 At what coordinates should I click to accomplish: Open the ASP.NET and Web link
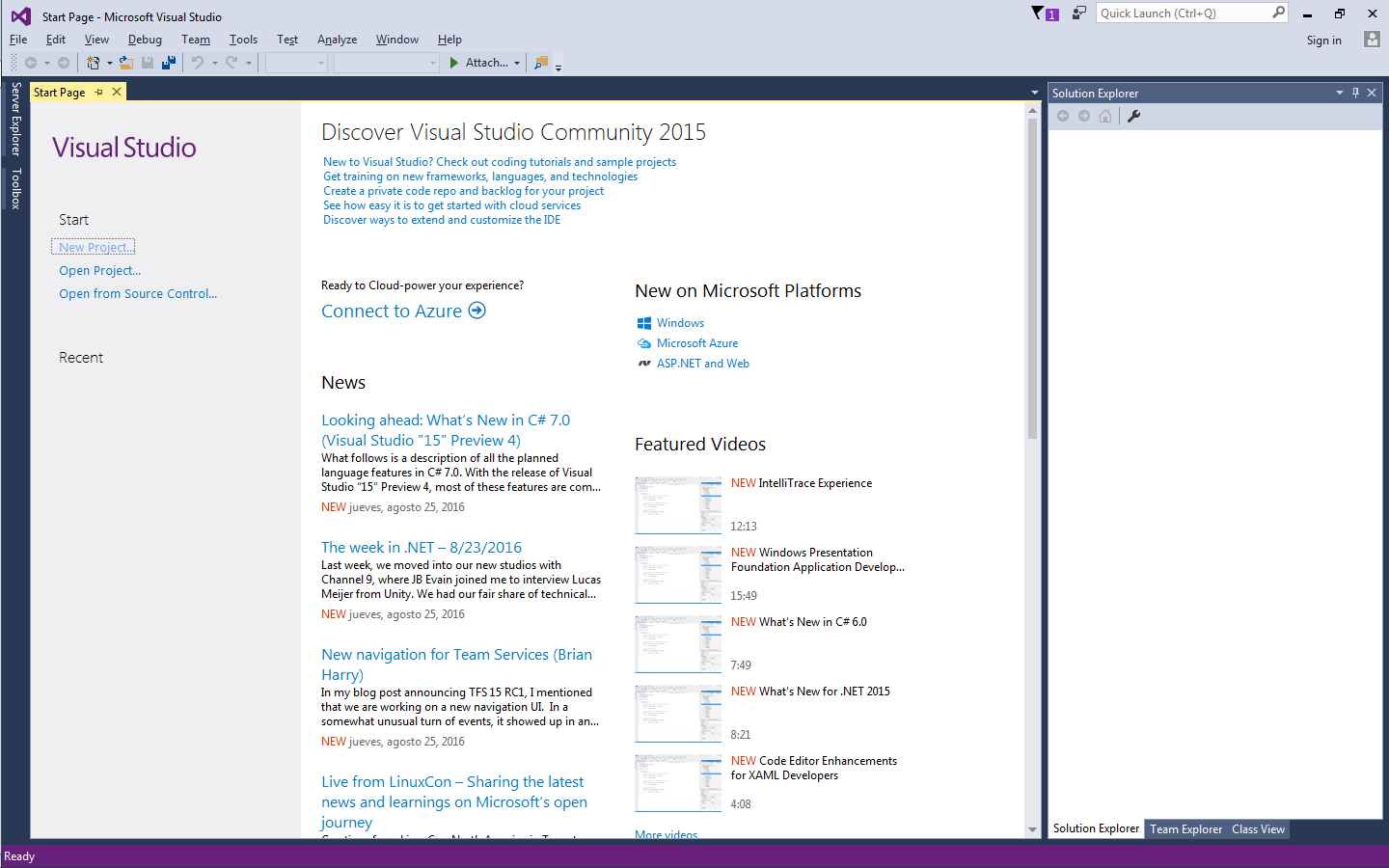[x=703, y=364]
